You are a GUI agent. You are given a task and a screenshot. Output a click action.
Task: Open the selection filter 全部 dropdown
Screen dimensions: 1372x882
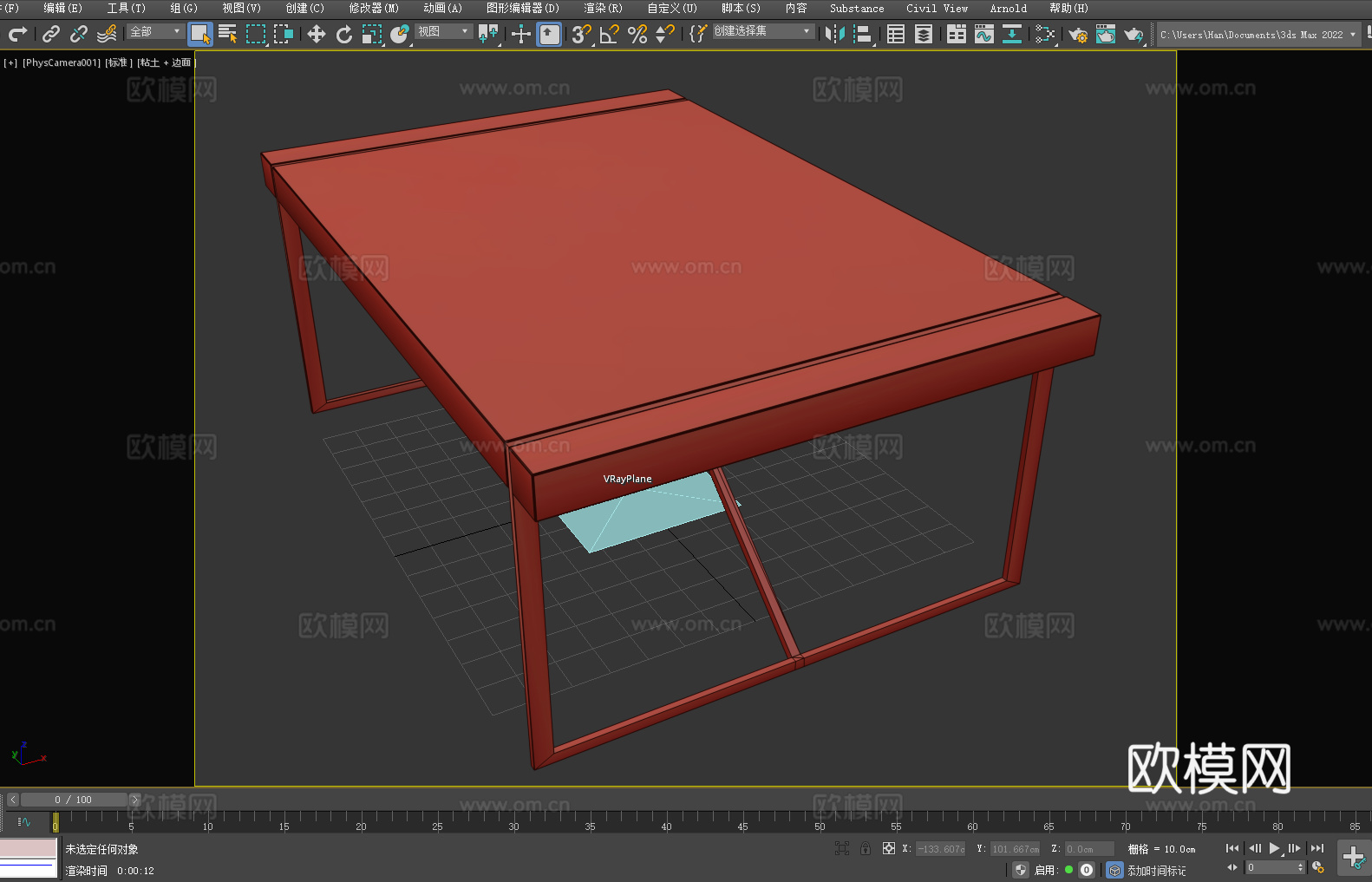tap(155, 31)
